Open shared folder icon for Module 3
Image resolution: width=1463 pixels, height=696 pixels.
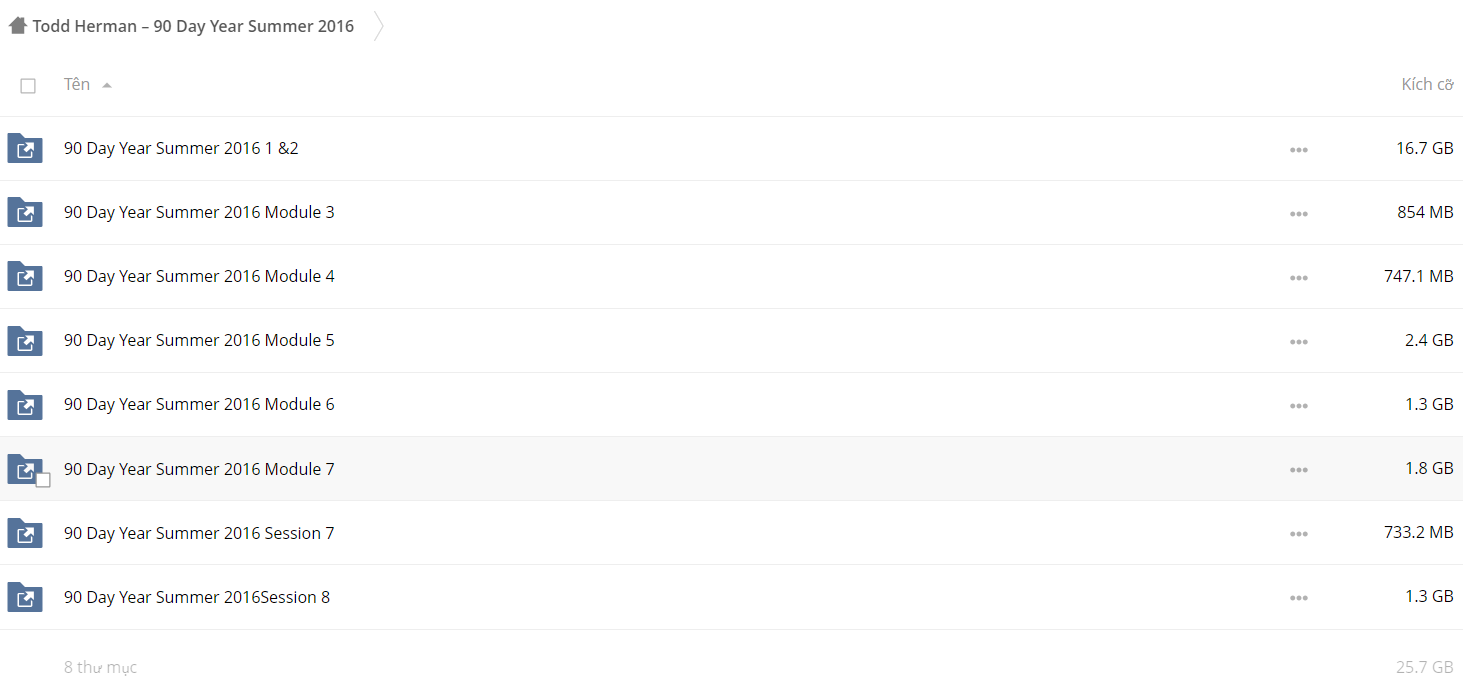(x=25, y=213)
